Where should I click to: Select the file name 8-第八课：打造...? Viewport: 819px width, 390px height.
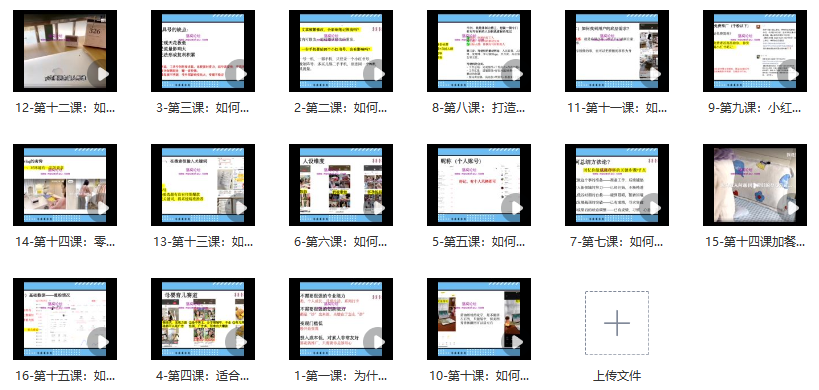(x=479, y=108)
